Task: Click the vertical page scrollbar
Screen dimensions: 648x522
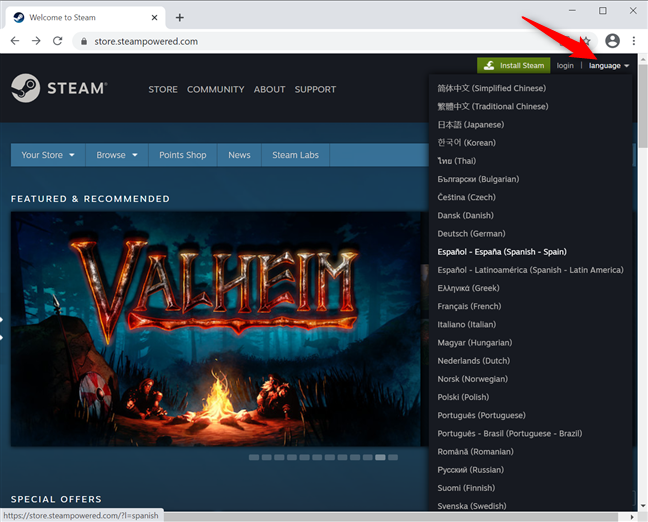Action: [x=643, y=106]
